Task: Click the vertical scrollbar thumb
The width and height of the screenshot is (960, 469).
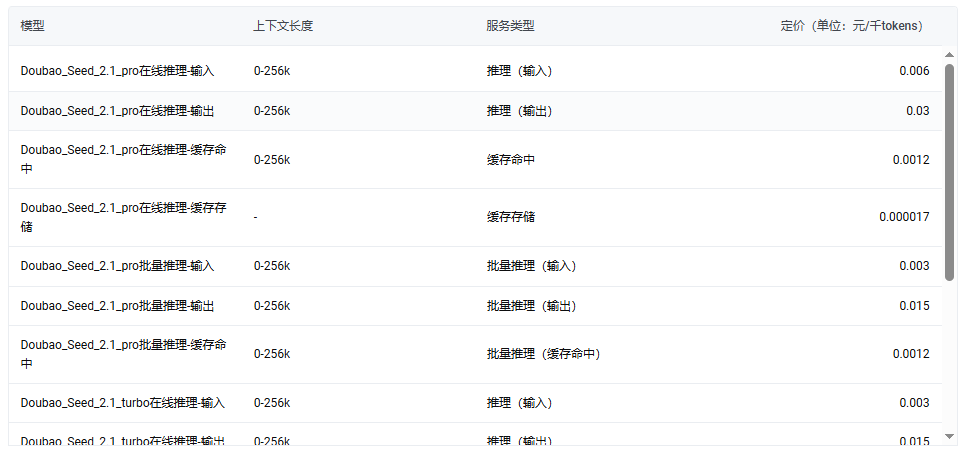Action: pos(950,172)
